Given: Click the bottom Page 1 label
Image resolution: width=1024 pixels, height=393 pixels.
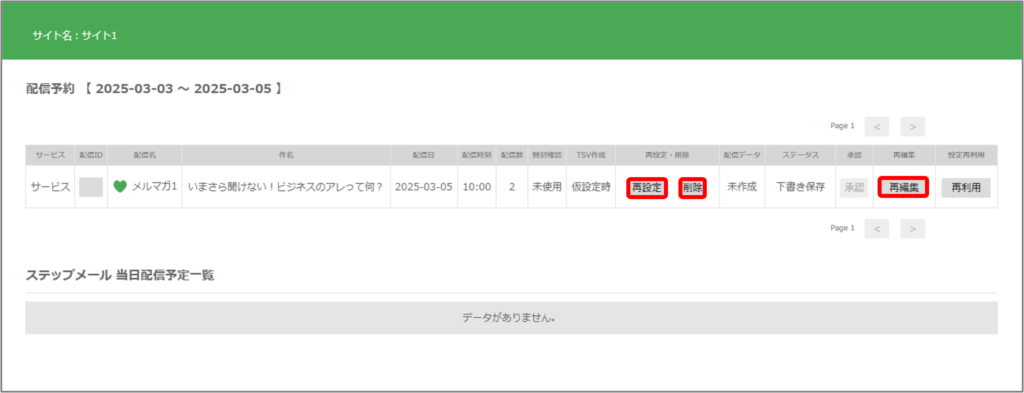Looking at the screenshot, I should pyautogui.click(x=842, y=228).
